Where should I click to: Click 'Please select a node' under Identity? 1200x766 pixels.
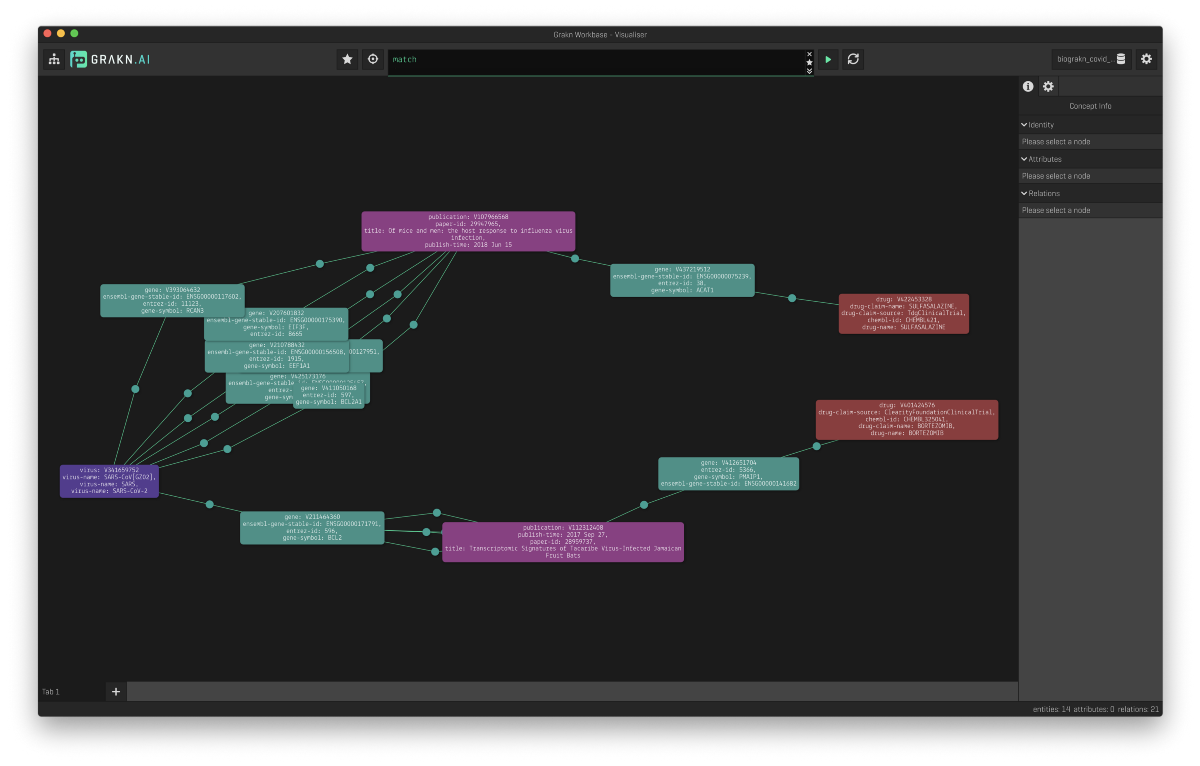1056,142
